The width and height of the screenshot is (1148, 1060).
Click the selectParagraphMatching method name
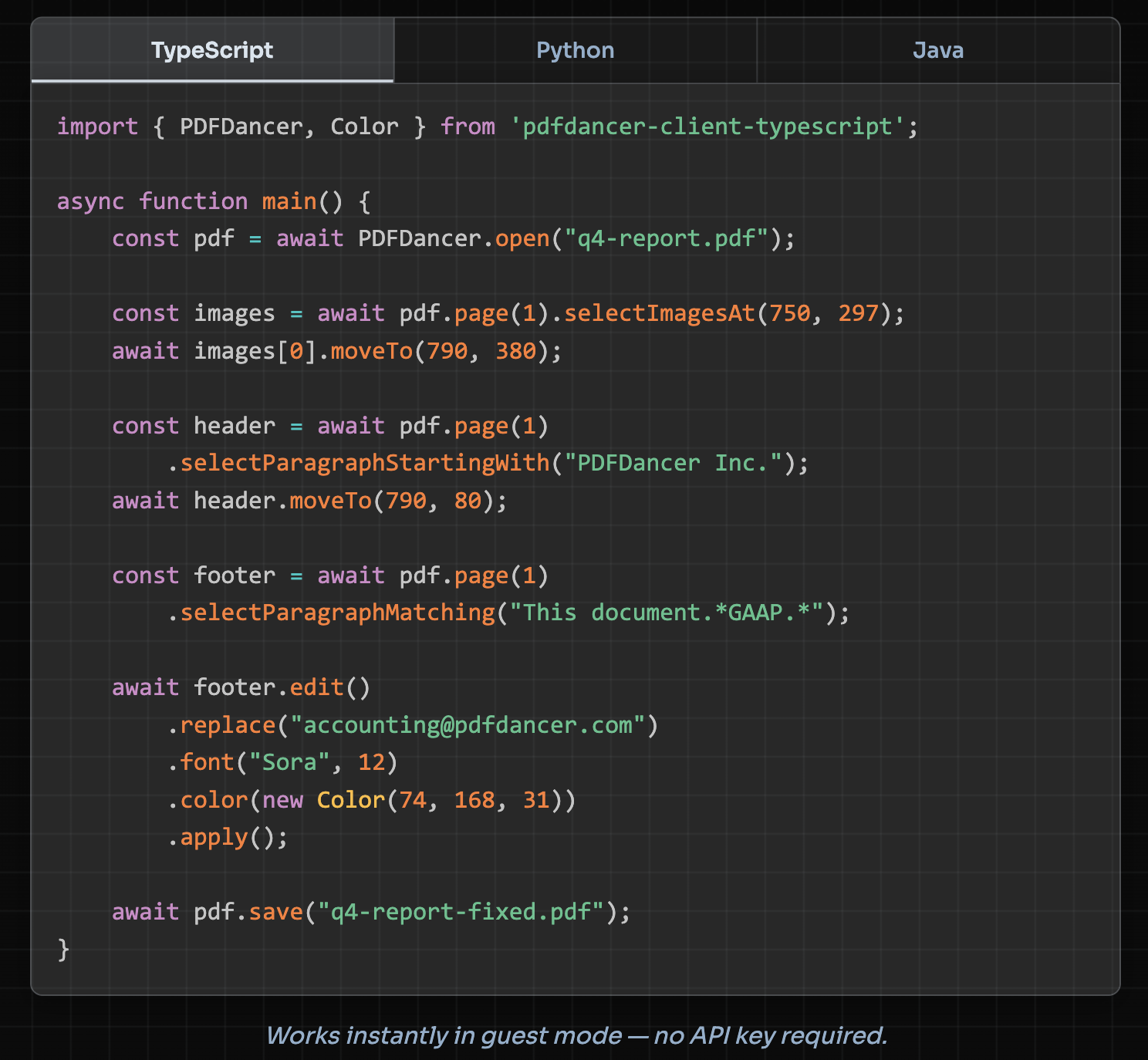(337, 613)
